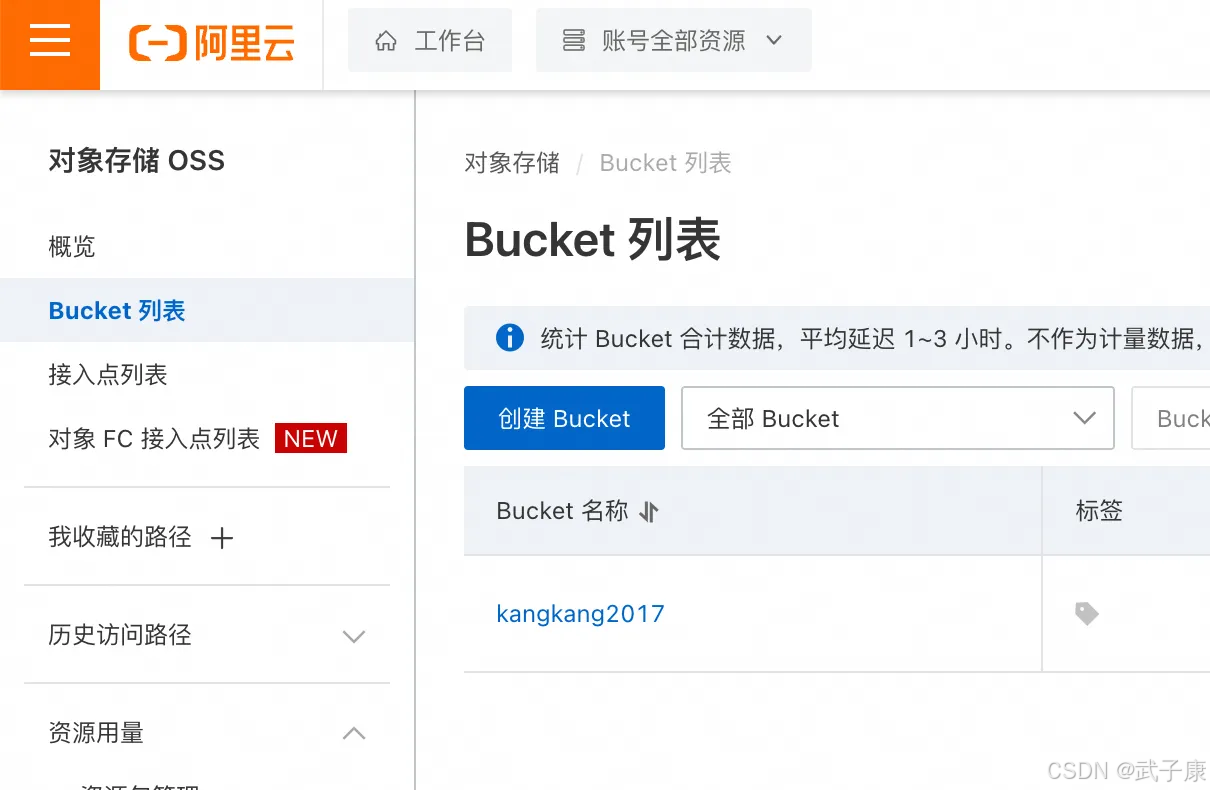The width and height of the screenshot is (1210, 790).
Task: Click the red NEW badge
Action: coord(311,438)
